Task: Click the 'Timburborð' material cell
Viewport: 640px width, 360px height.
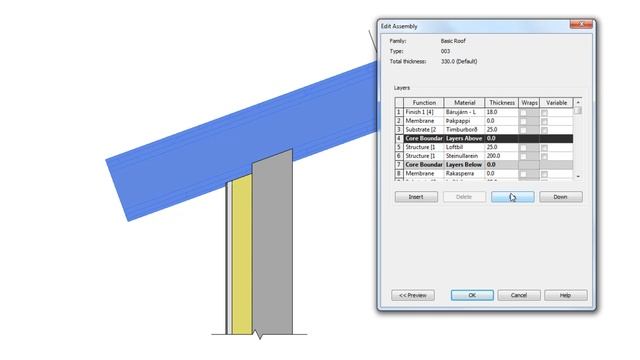Action: 464,129
